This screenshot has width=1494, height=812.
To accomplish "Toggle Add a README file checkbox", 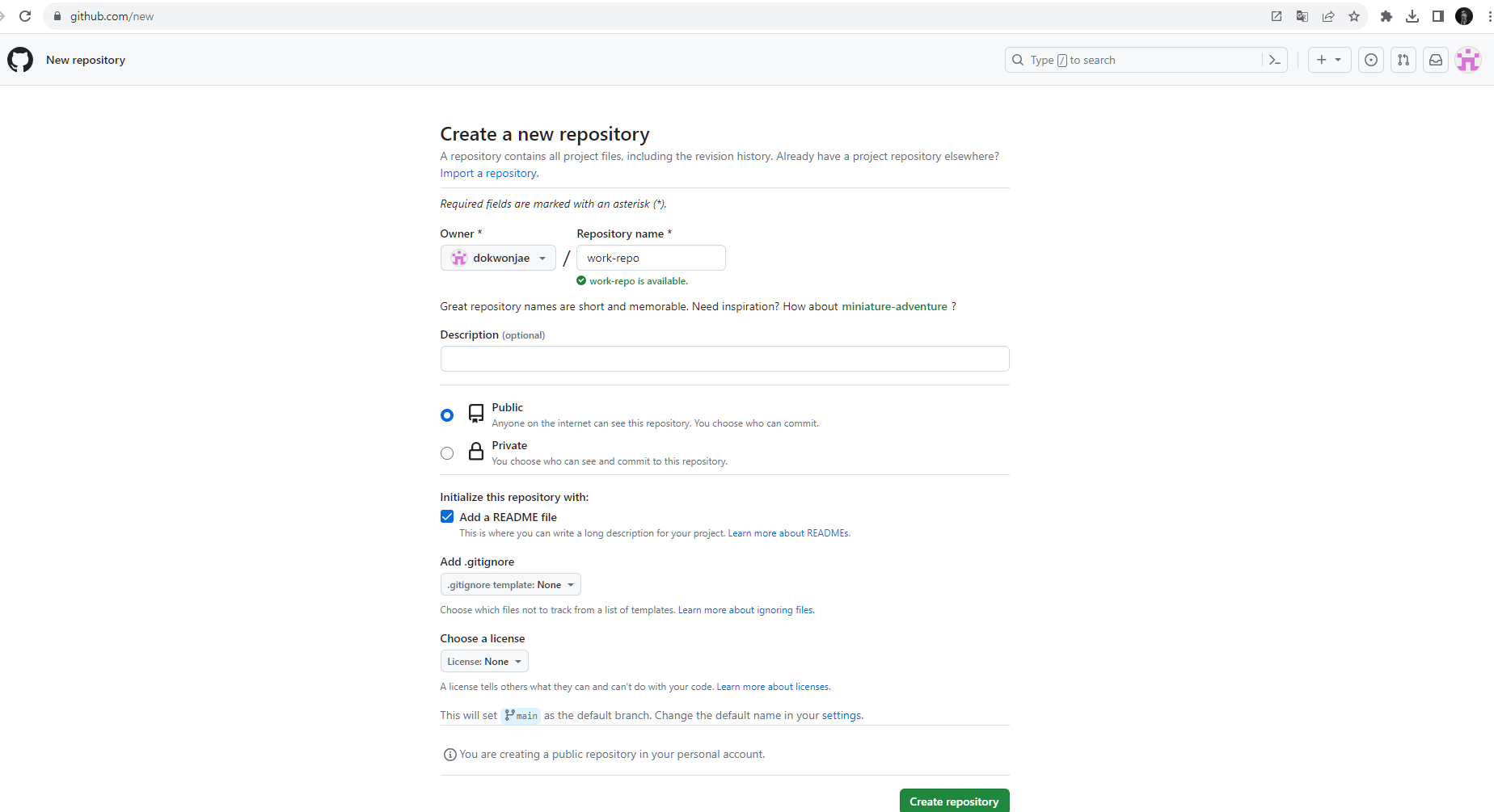I will pos(447,516).
